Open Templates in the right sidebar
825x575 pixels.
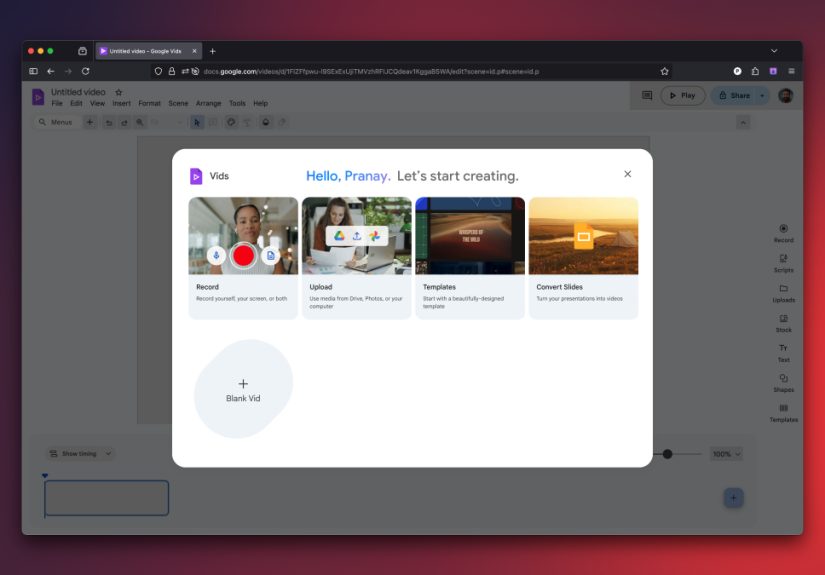783,413
